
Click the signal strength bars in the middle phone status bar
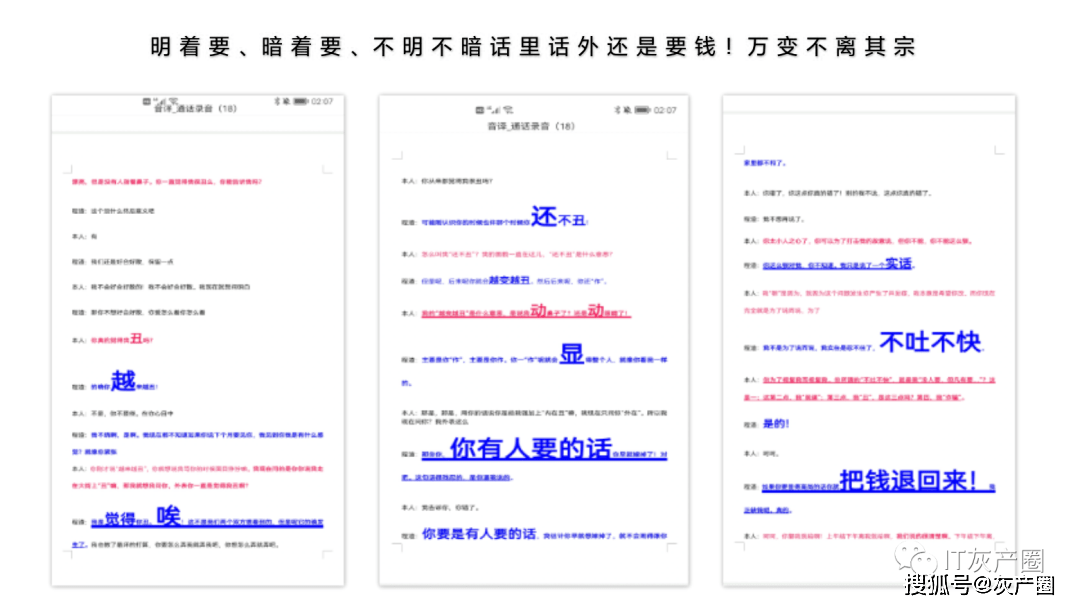pos(495,109)
